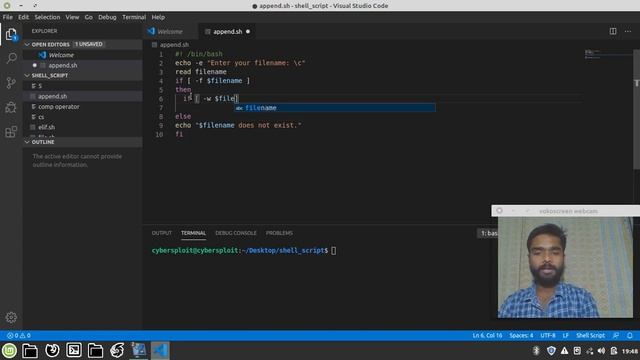Switch to the Problems panel tab
640x360 pixels.
click(x=279, y=233)
